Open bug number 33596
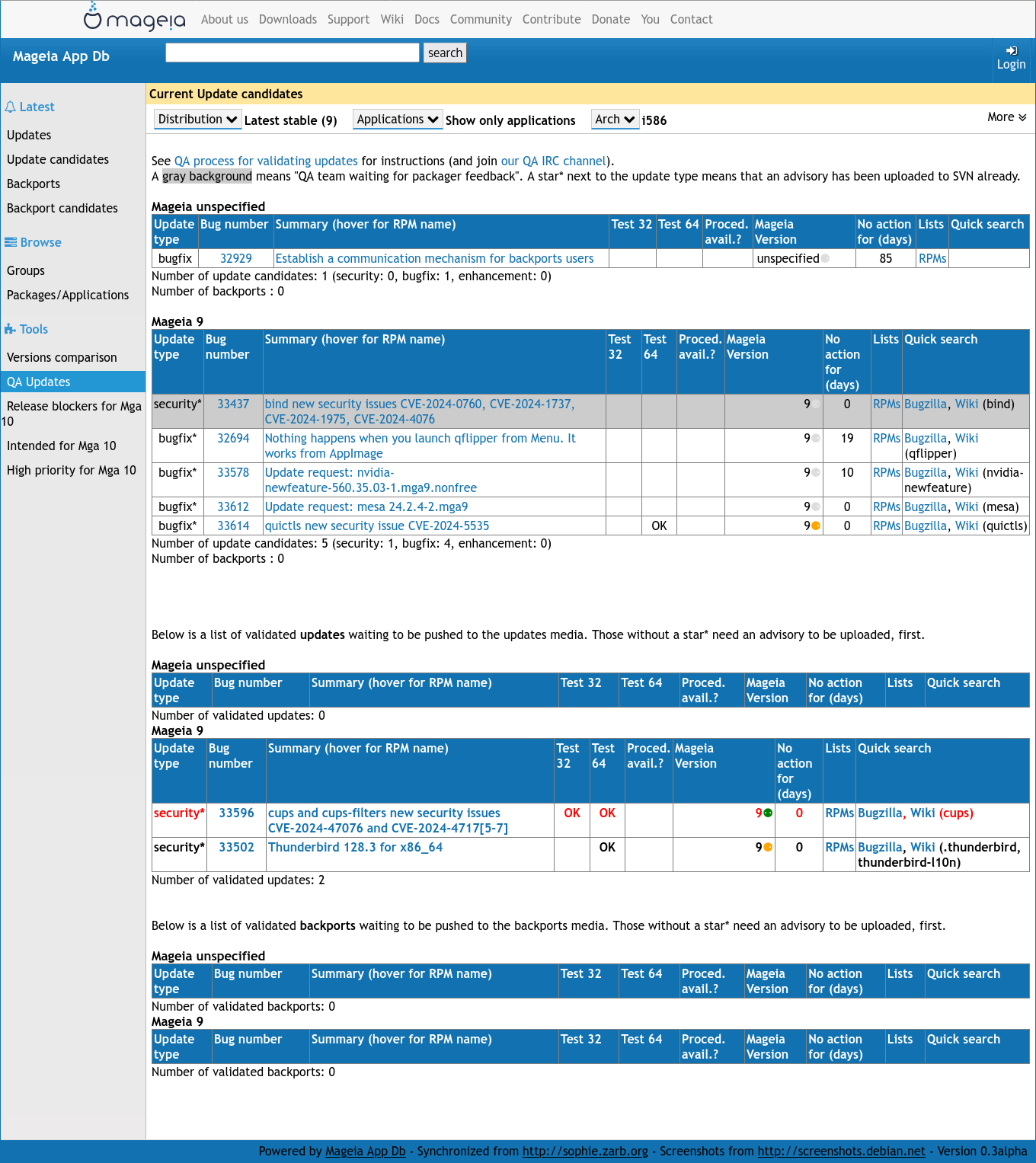The width and height of the screenshot is (1036, 1163). 236,813
